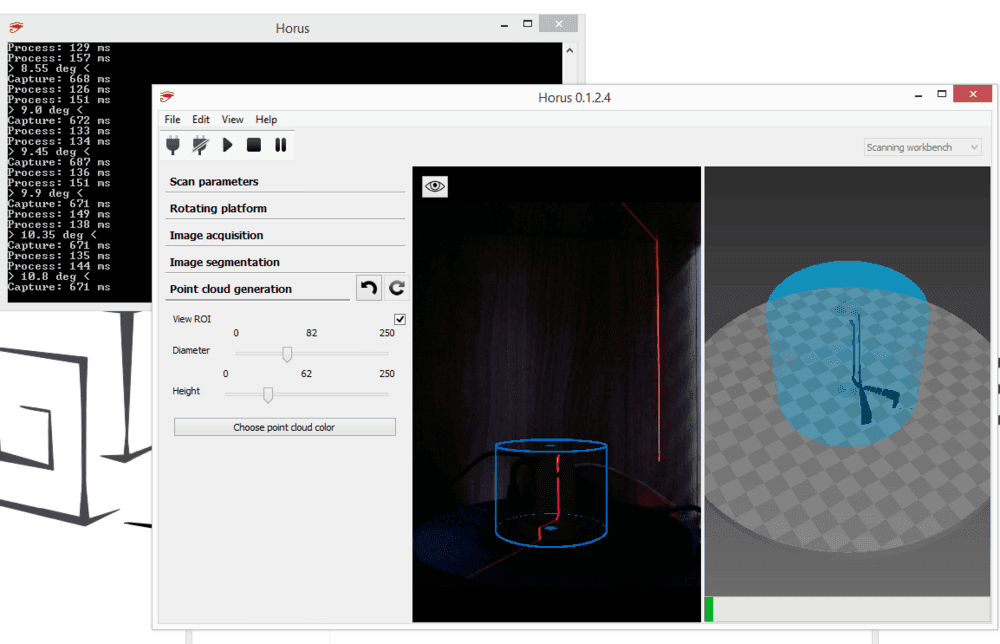Minimize the Horus console window
The image size is (1000, 644).
click(x=504, y=24)
